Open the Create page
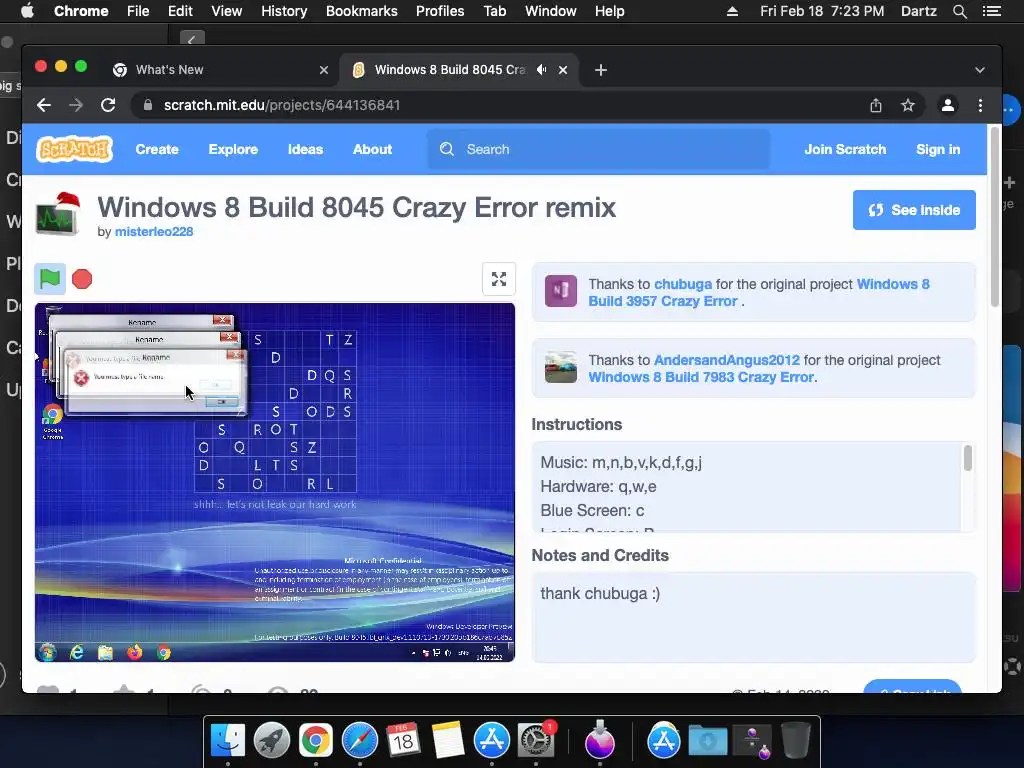Image resolution: width=1024 pixels, height=768 pixels. click(157, 149)
